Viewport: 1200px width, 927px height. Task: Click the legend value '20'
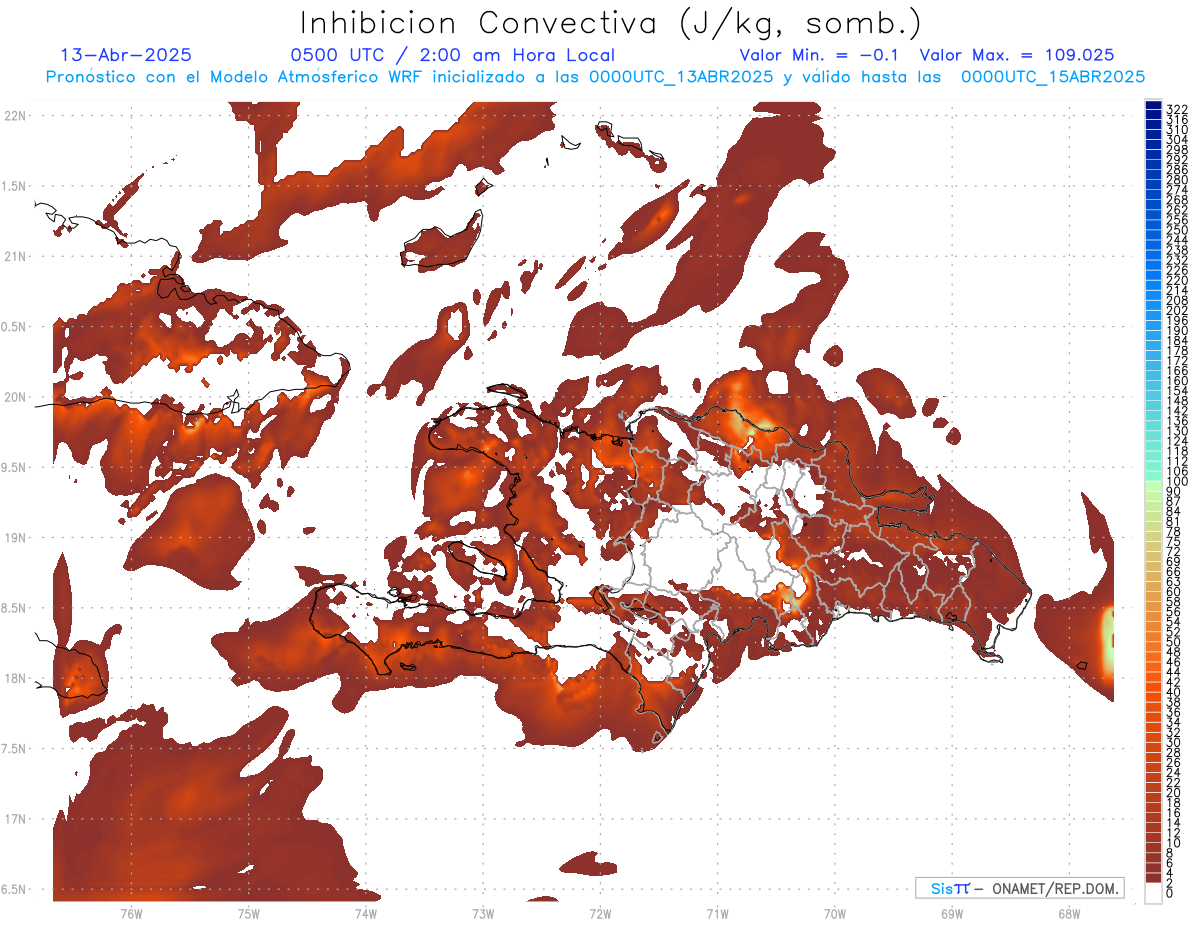coord(1174,792)
